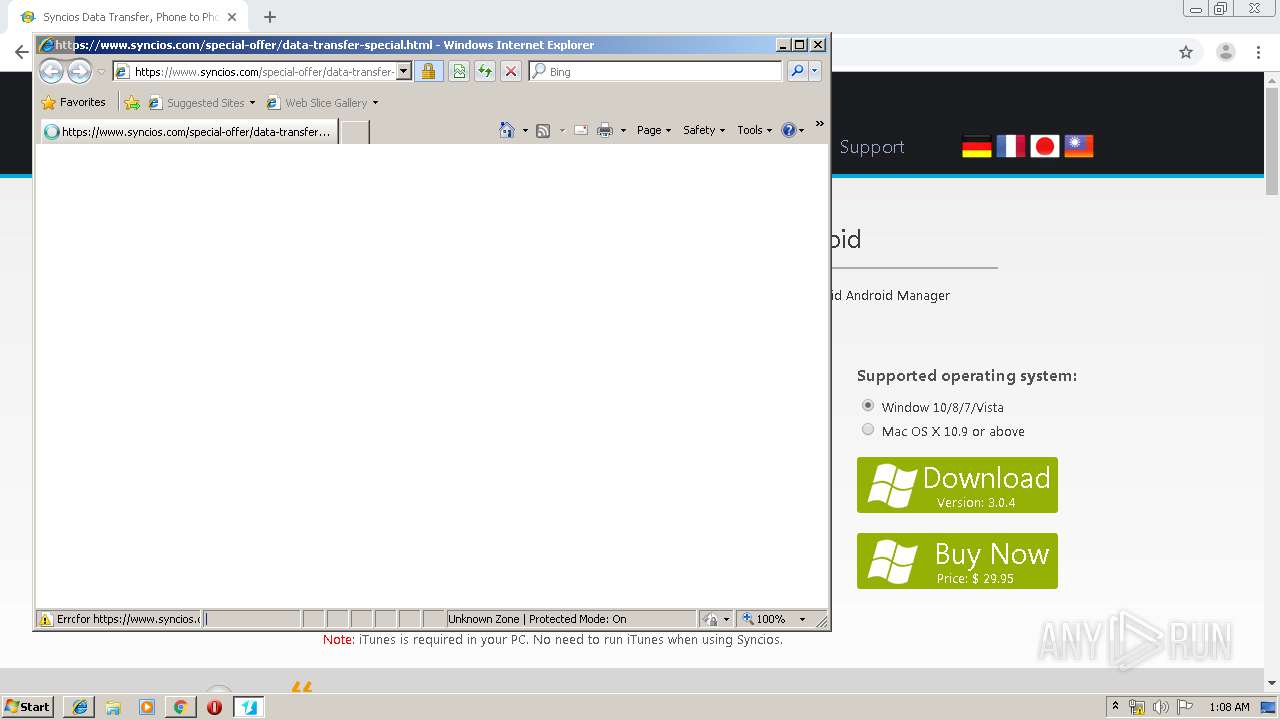1280x720 pixels.
Task: Open the IE RSS feeds icon
Action: [543, 130]
